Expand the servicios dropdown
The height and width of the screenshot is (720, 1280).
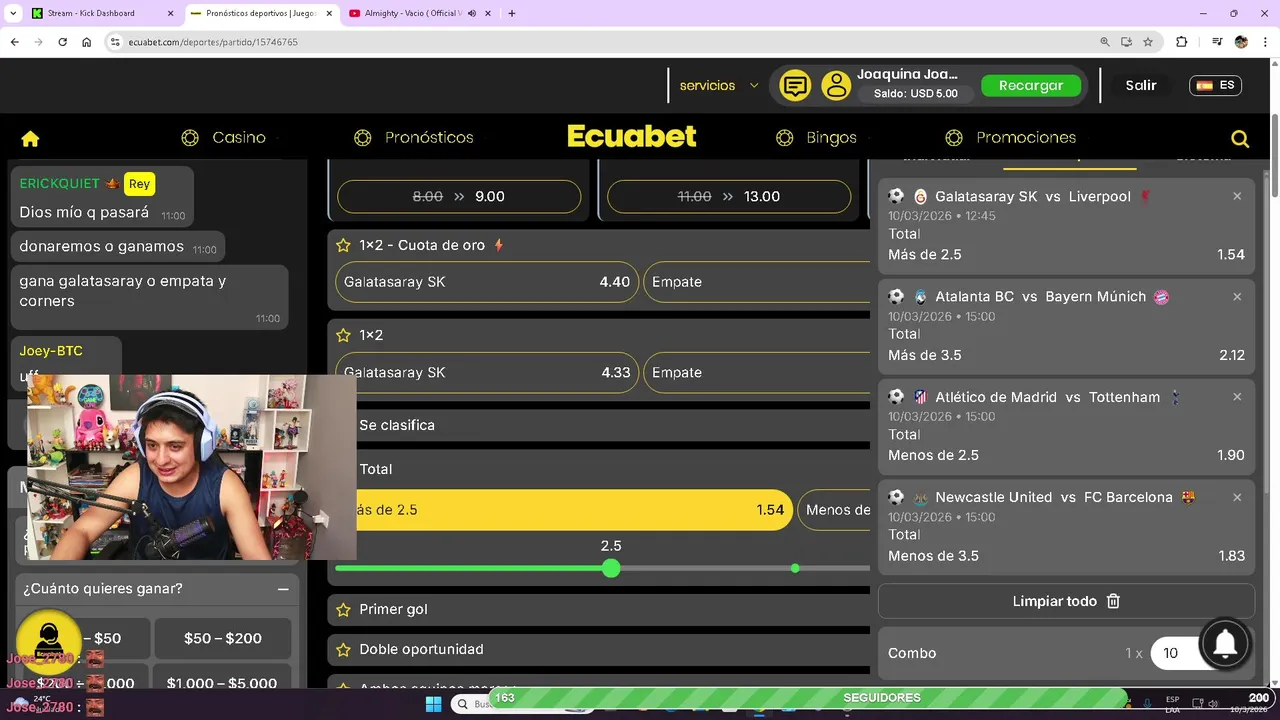pos(719,85)
